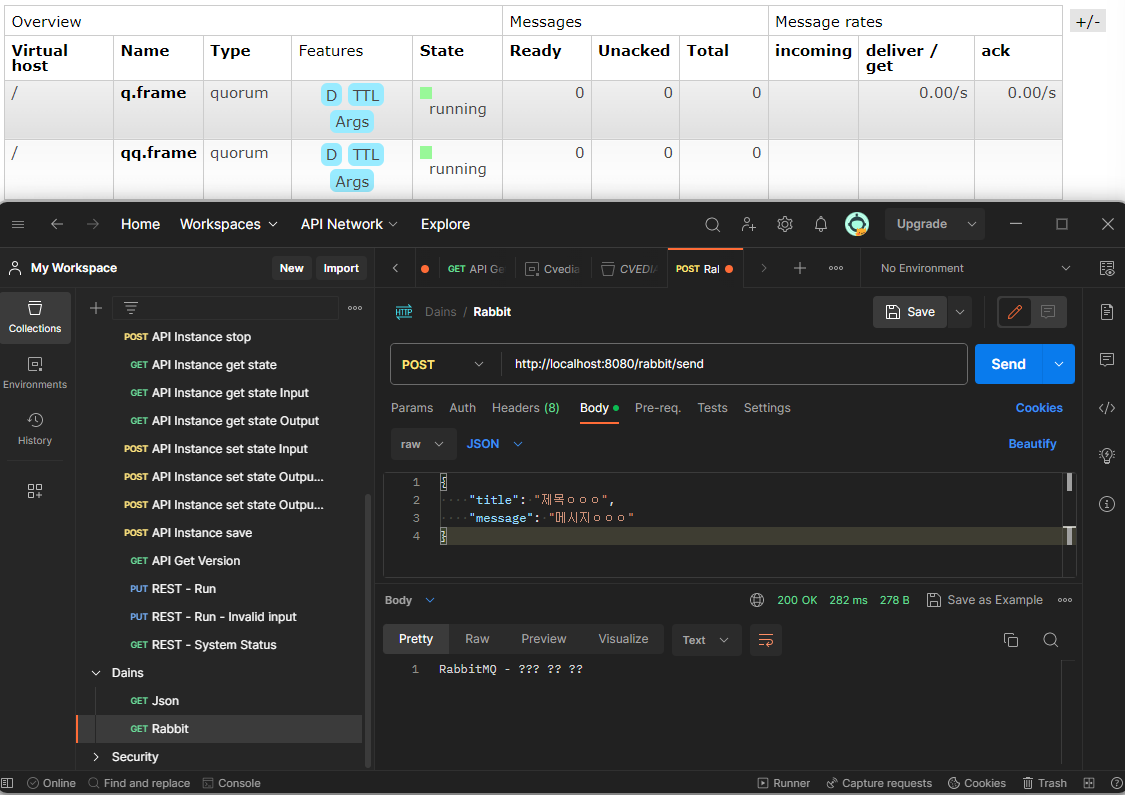Image resolution: width=1125 pixels, height=795 pixels.
Task: Open the Workspaces dropdown
Action: pos(228,225)
